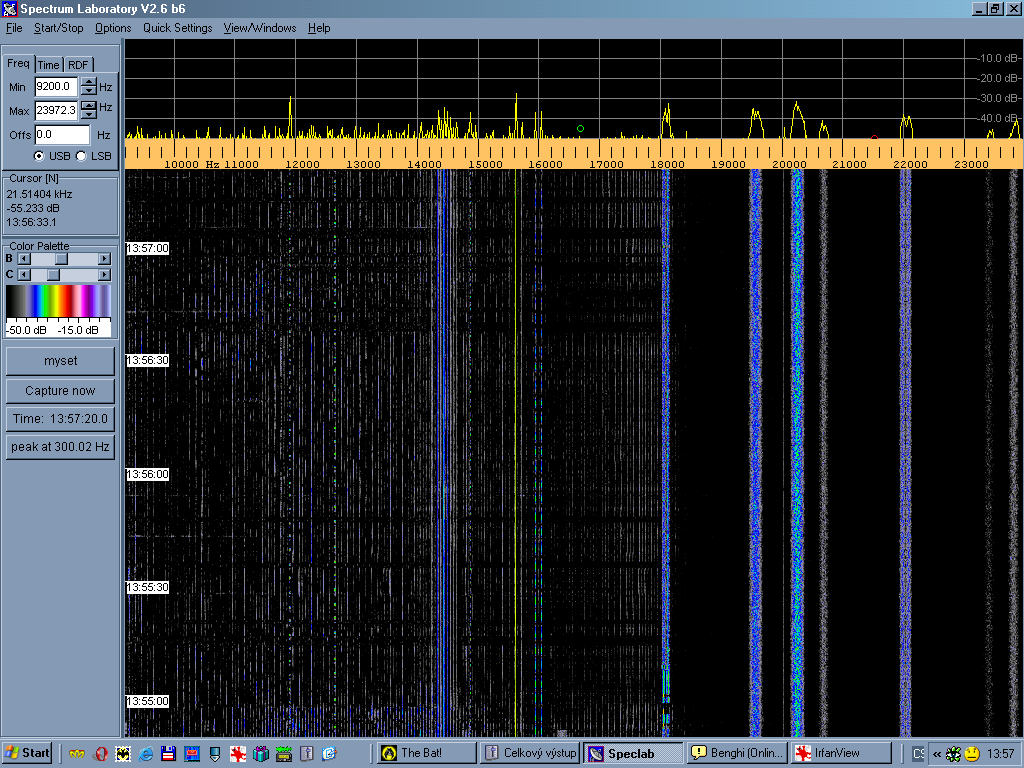The image size is (1024, 768).
Task: Click the yellow wings quick launch icon
Action: (x=77, y=754)
